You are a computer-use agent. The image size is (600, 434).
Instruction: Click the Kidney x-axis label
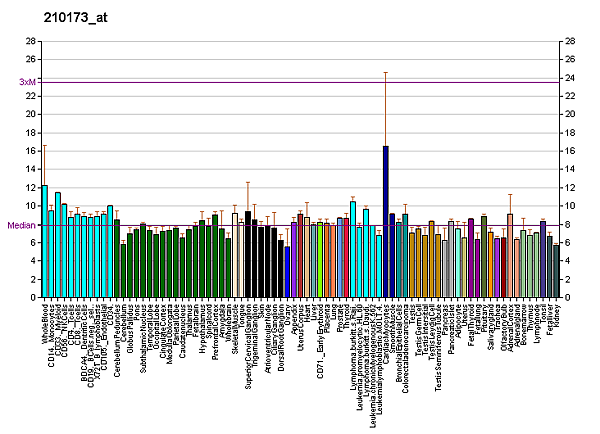[557, 314]
